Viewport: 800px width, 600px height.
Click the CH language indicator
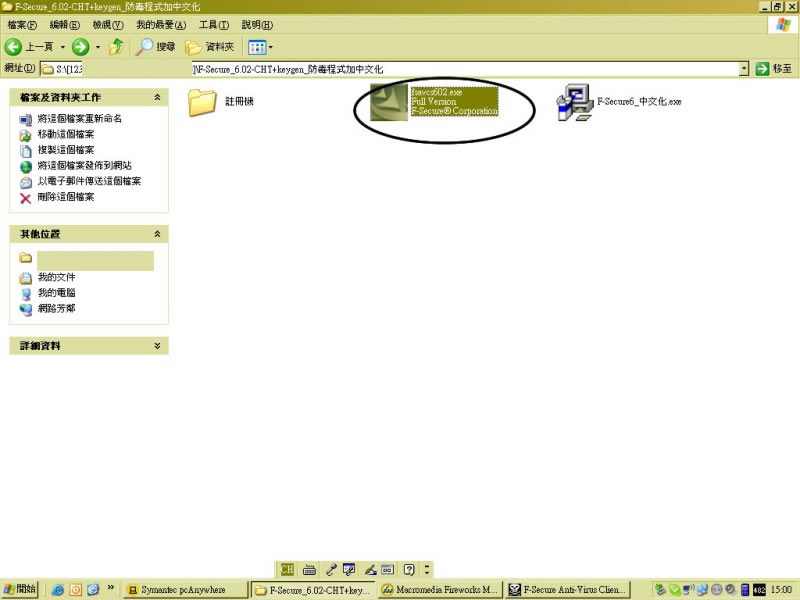(287, 569)
